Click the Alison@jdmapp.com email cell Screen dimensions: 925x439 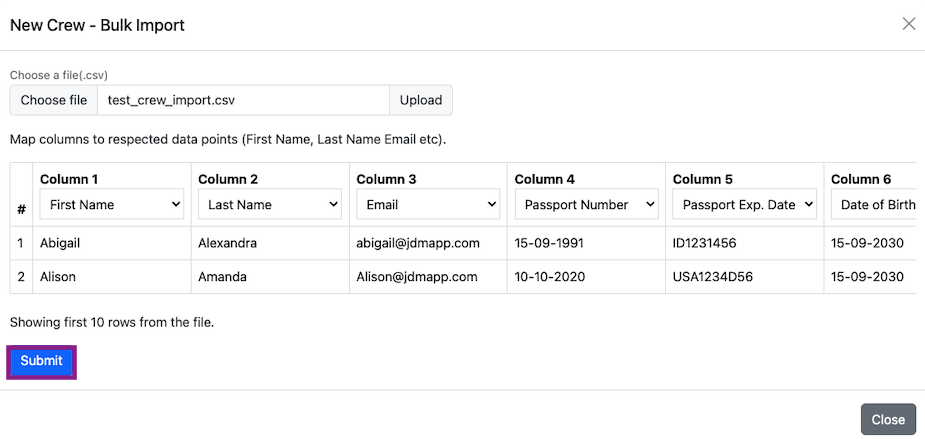[x=417, y=277]
